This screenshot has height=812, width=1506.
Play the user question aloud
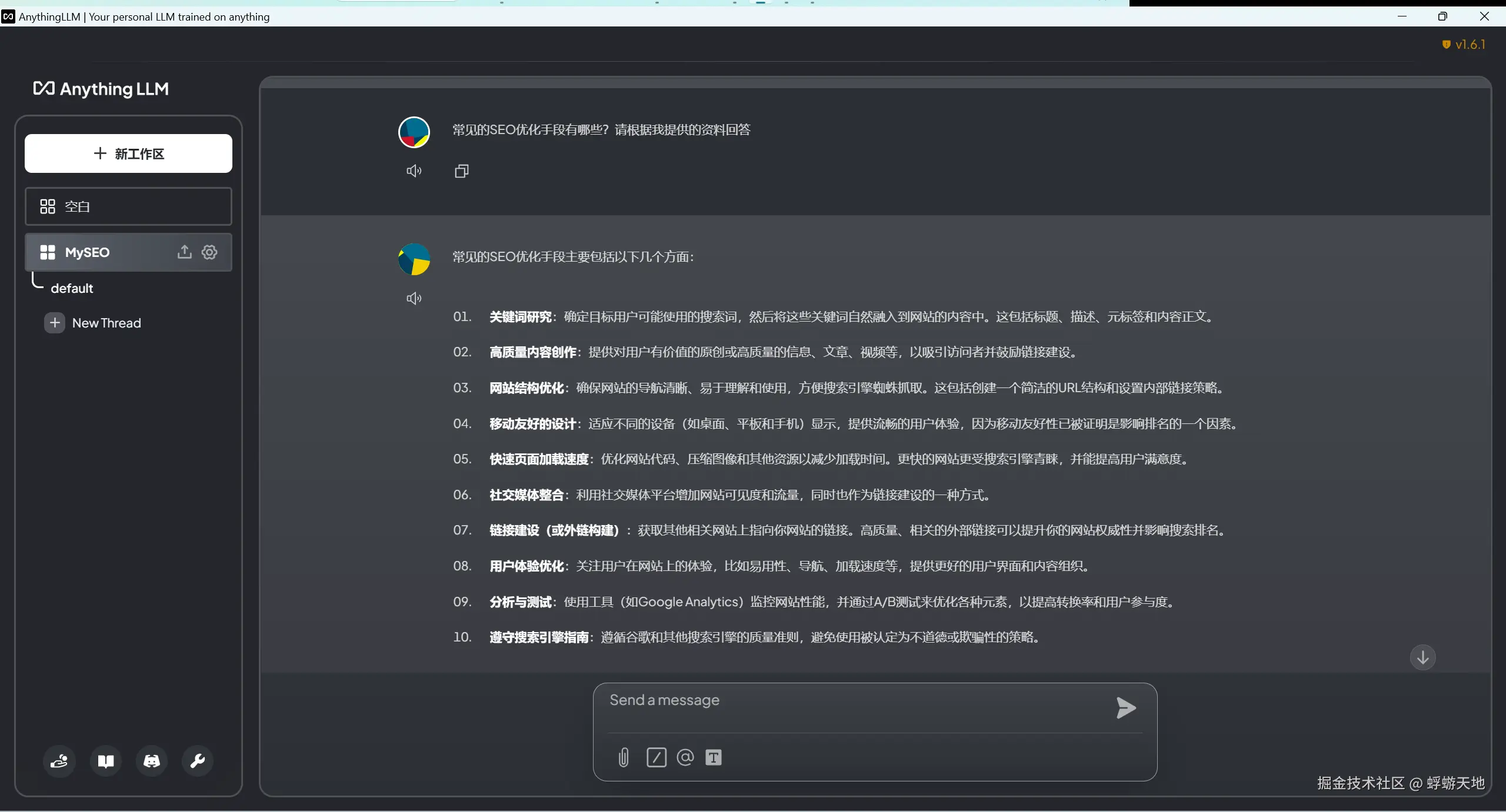tap(414, 171)
